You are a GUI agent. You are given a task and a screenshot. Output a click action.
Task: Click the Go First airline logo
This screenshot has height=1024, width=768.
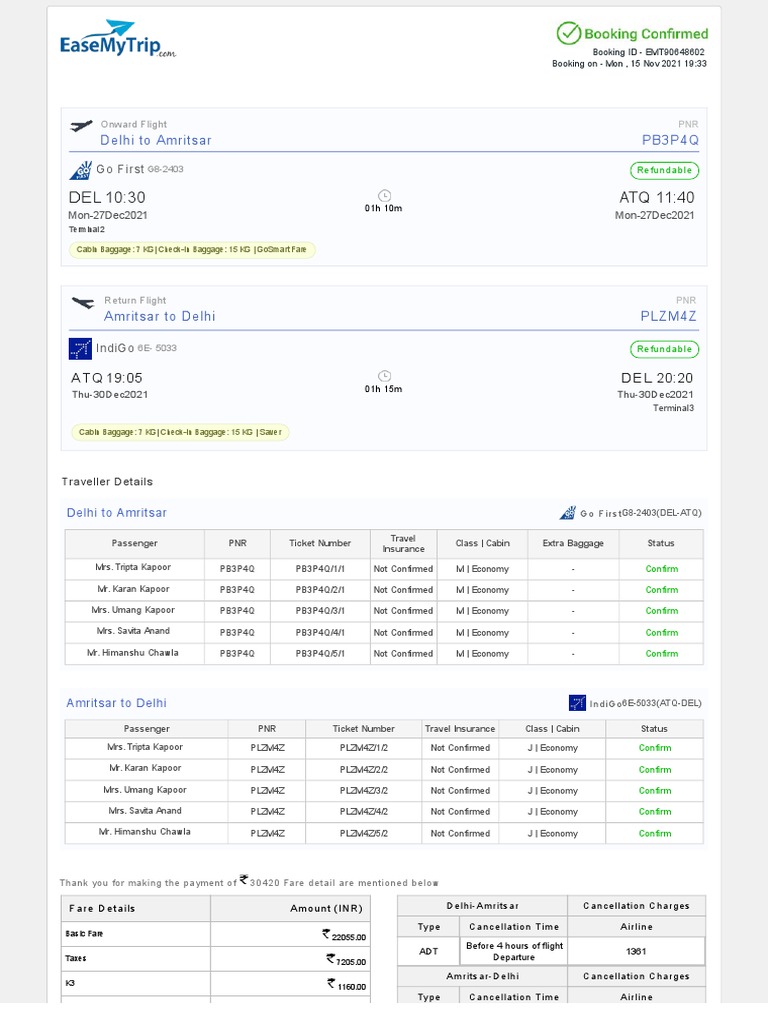click(x=80, y=170)
